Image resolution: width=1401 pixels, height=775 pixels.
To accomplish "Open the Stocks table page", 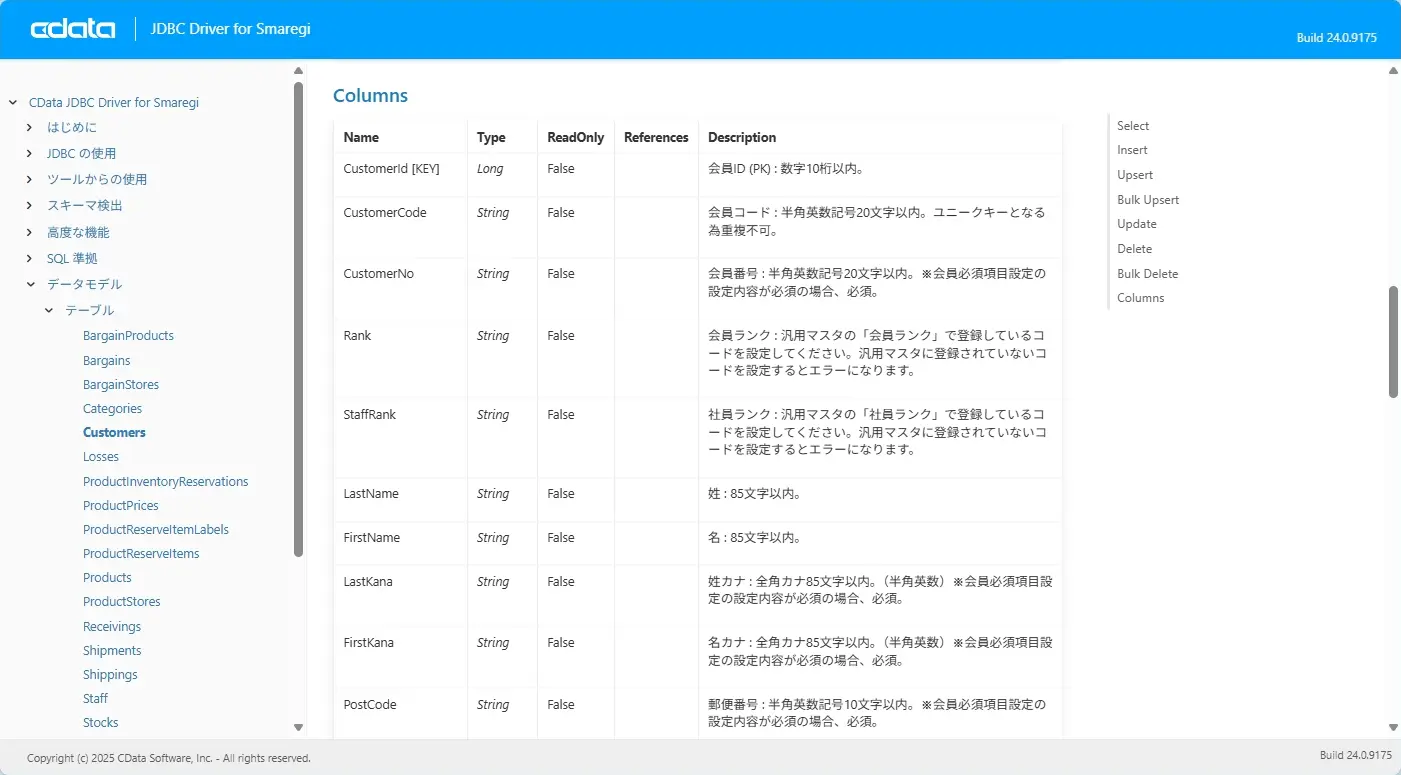I will (x=101, y=722).
